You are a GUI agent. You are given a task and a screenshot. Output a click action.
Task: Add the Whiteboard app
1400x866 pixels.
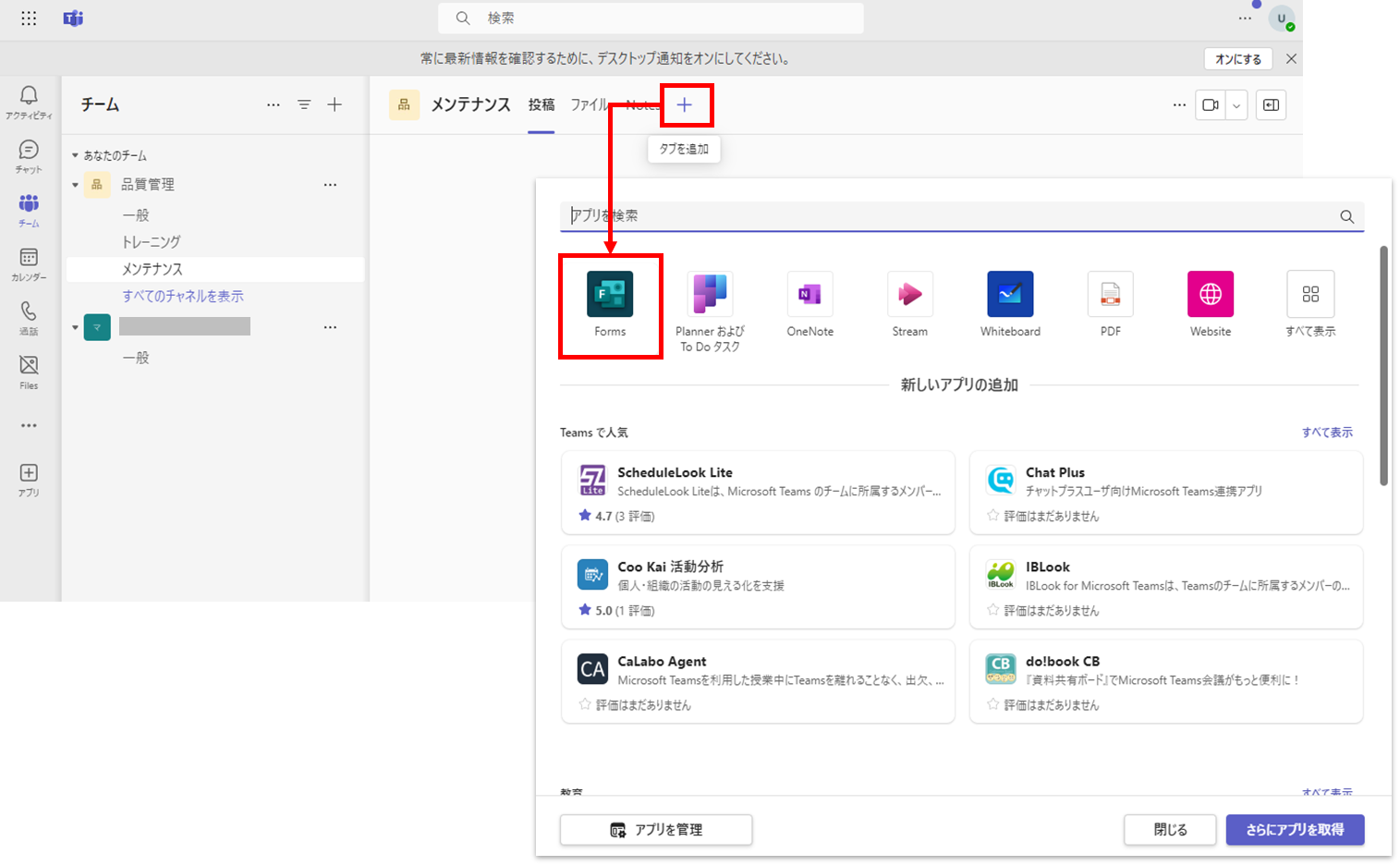click(1010, 304)
